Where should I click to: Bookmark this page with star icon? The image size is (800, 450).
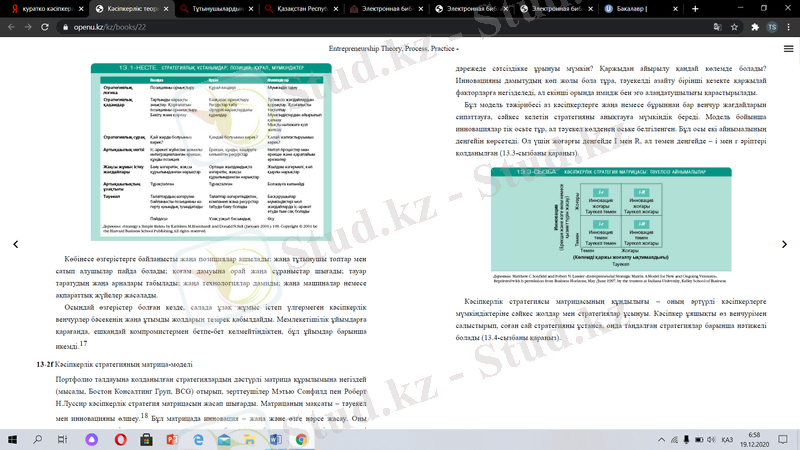[x=734, y=27]
